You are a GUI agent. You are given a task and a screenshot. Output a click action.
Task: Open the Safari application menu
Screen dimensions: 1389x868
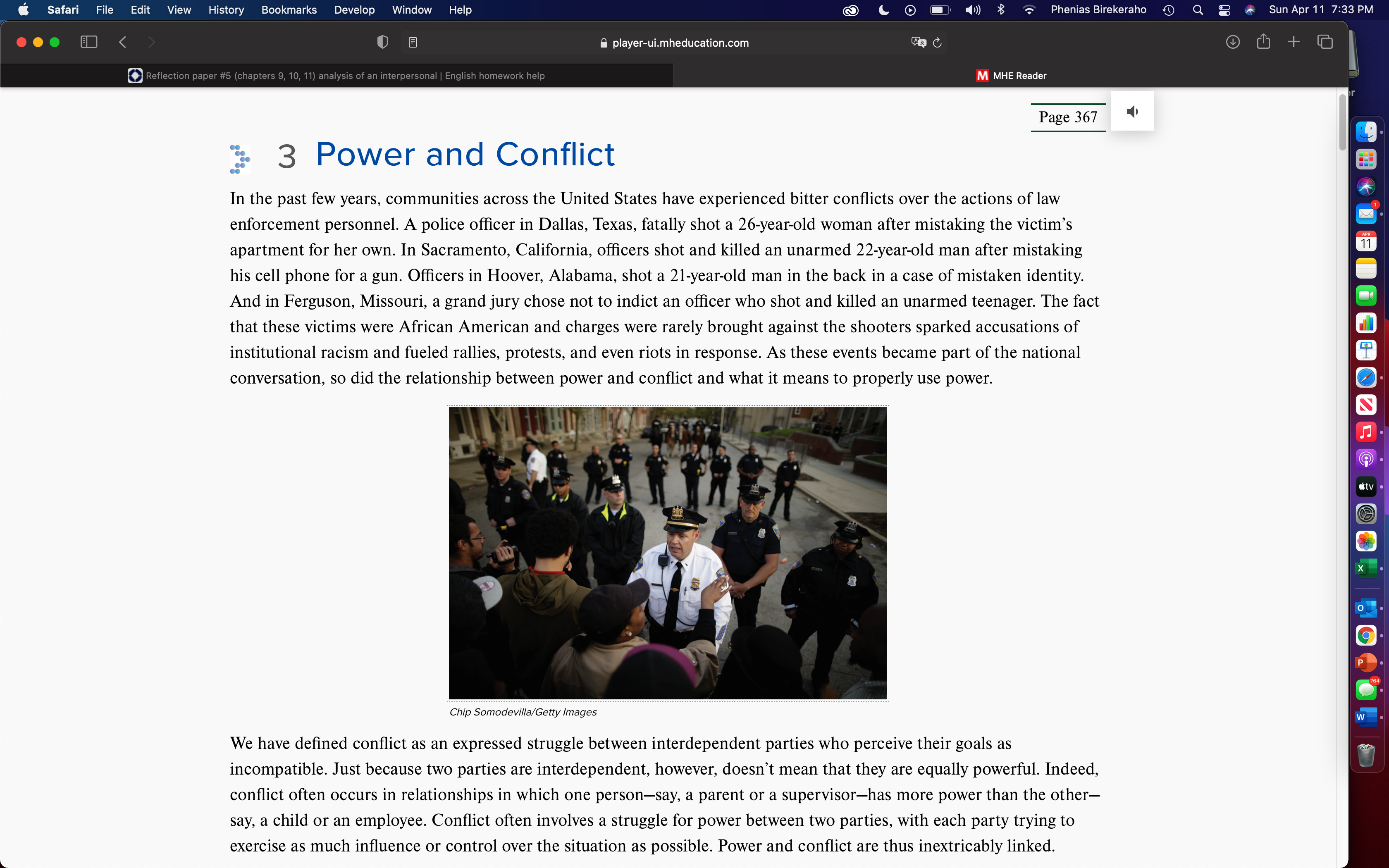[x=63, y=10]
